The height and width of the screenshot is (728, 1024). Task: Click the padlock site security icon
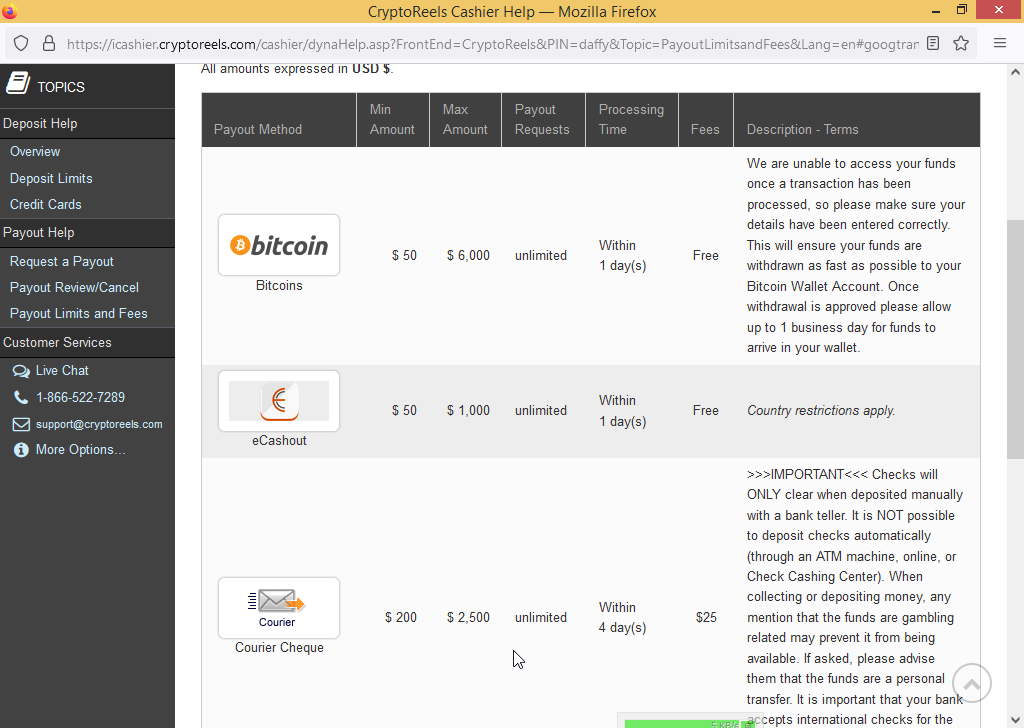pyautogui.click(x=48, y=44)
